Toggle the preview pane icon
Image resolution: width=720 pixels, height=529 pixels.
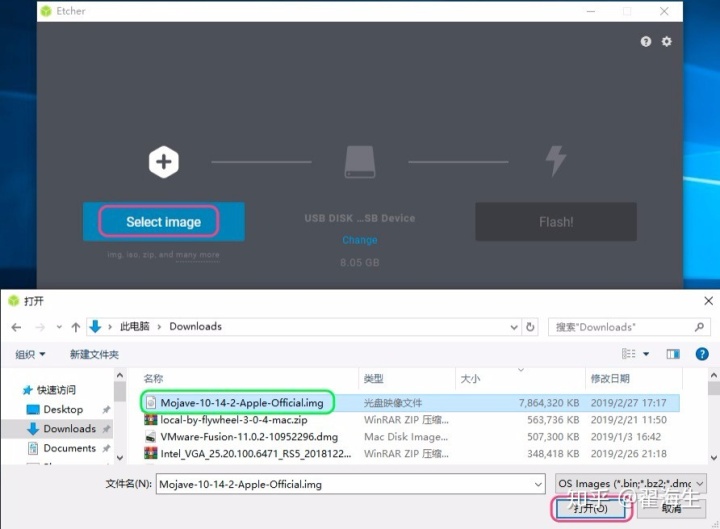click(x=673, y=354)
